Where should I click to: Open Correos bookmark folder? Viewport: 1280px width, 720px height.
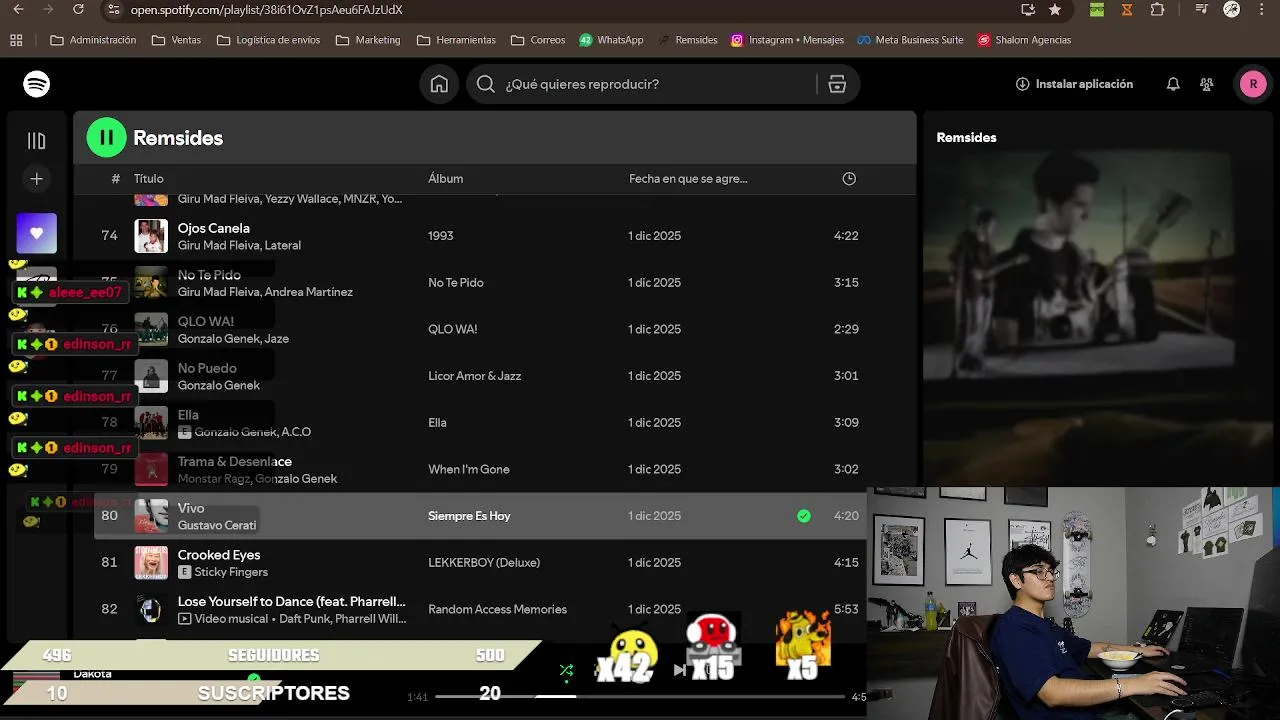pyautogui.click(x=538, y=40)
